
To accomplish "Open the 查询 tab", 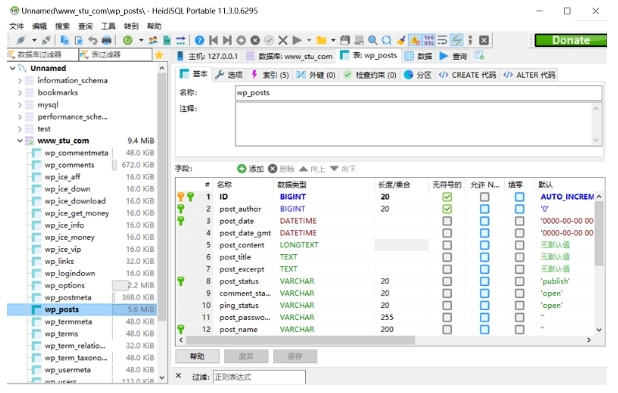I will point(453,56).
